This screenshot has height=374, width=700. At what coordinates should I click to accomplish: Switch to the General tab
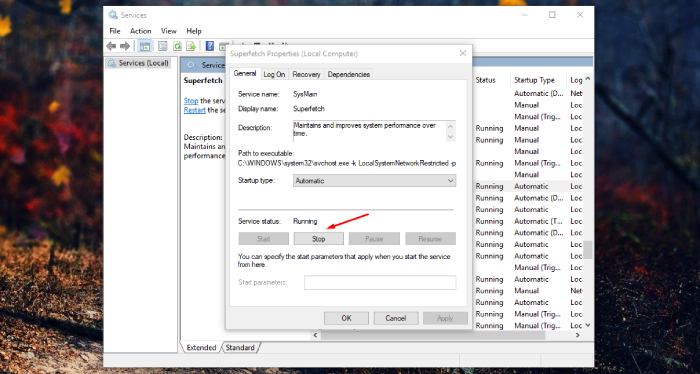tap(245, 74)
